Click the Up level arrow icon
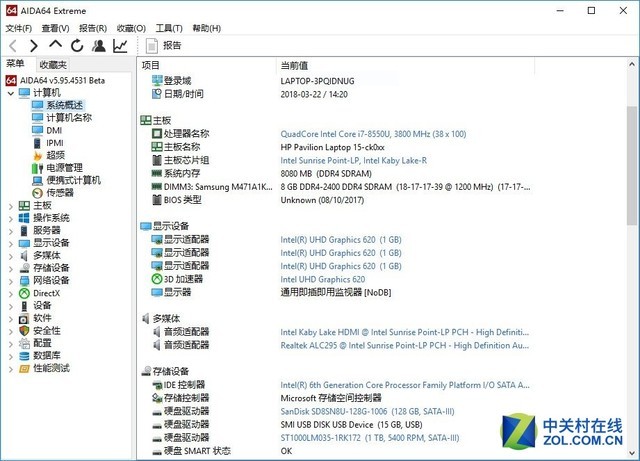 point(55,46)
